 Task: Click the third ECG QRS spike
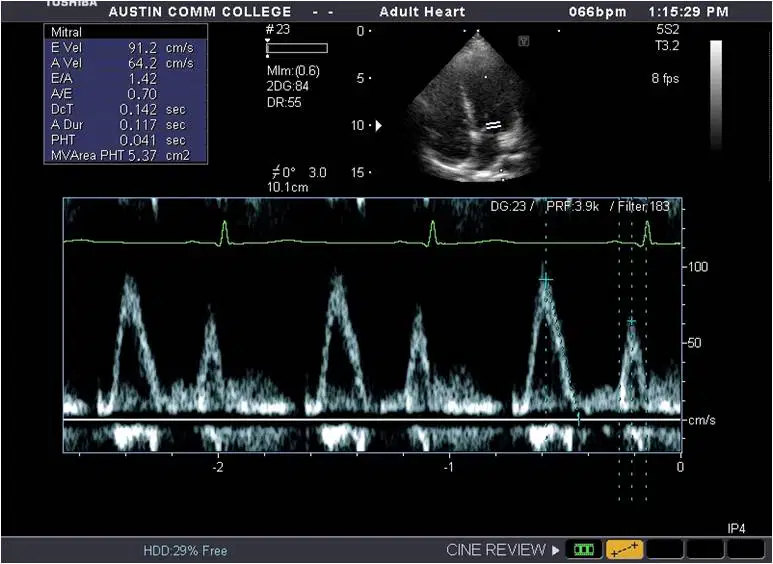pyautogui.click(x=647, y=232)
